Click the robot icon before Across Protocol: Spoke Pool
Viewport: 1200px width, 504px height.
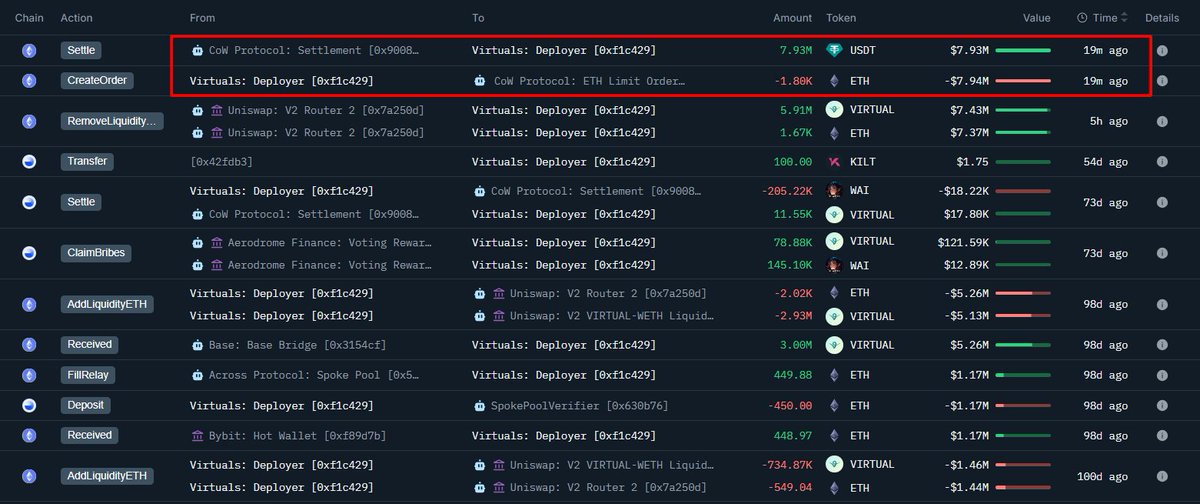[x=197, y=376]
